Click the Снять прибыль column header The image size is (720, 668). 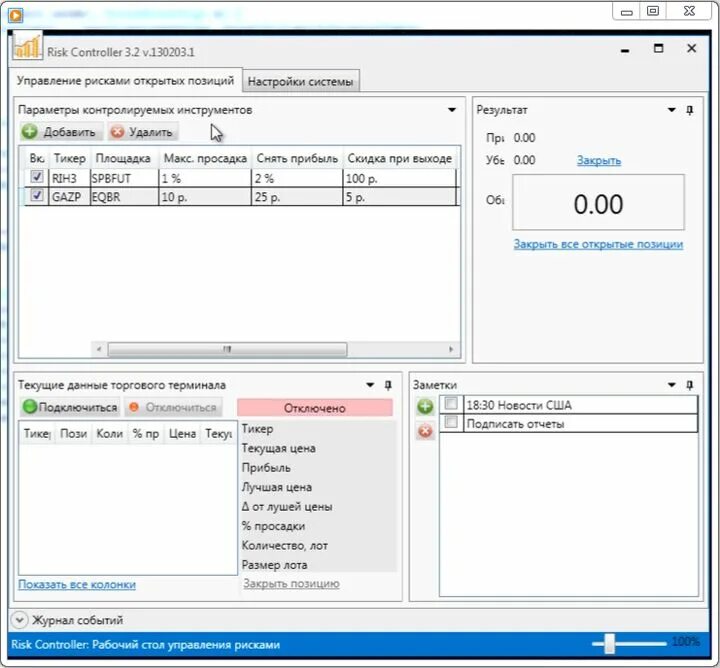297,159
